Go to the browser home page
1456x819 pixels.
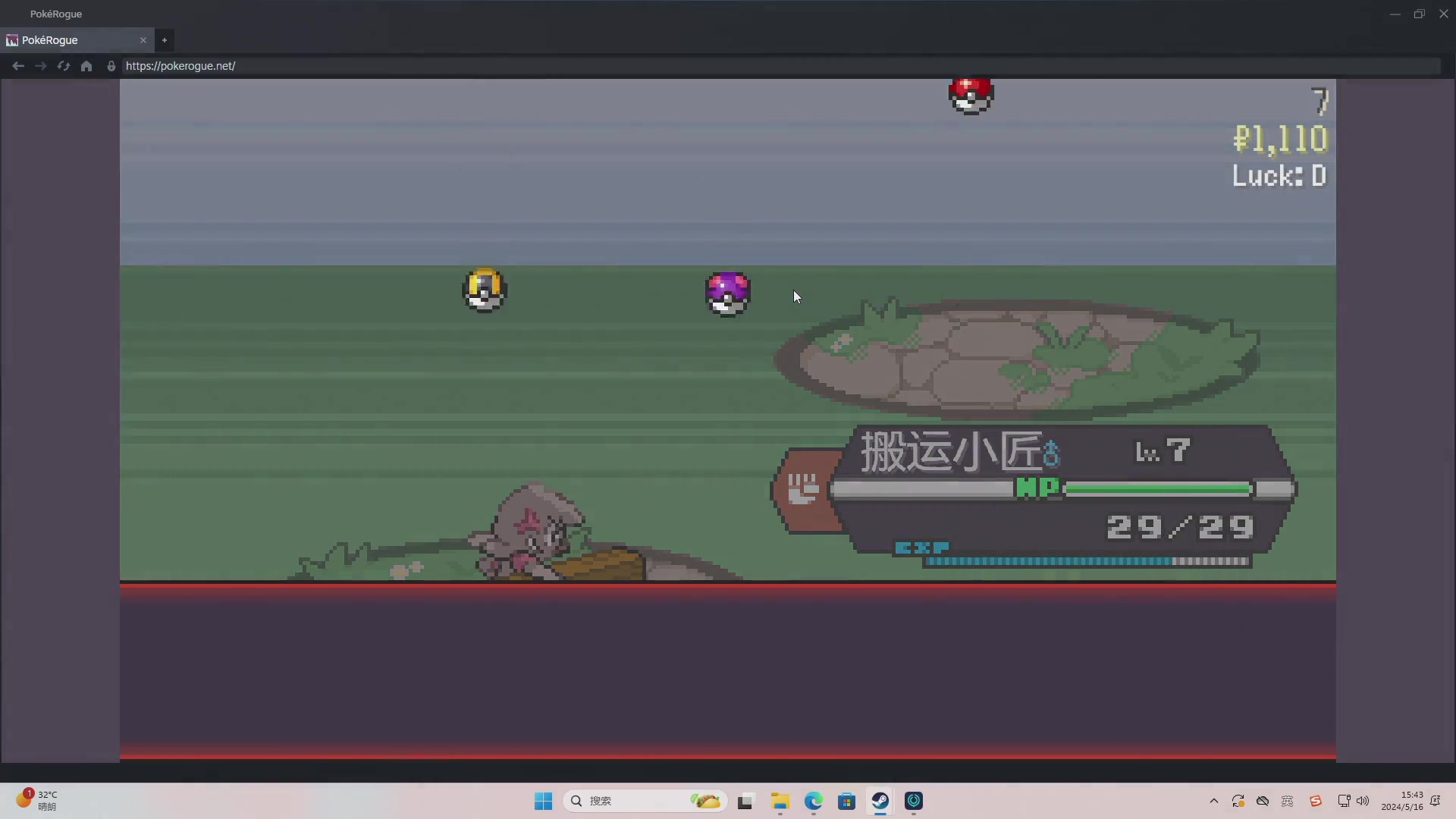tap(86, 66)
